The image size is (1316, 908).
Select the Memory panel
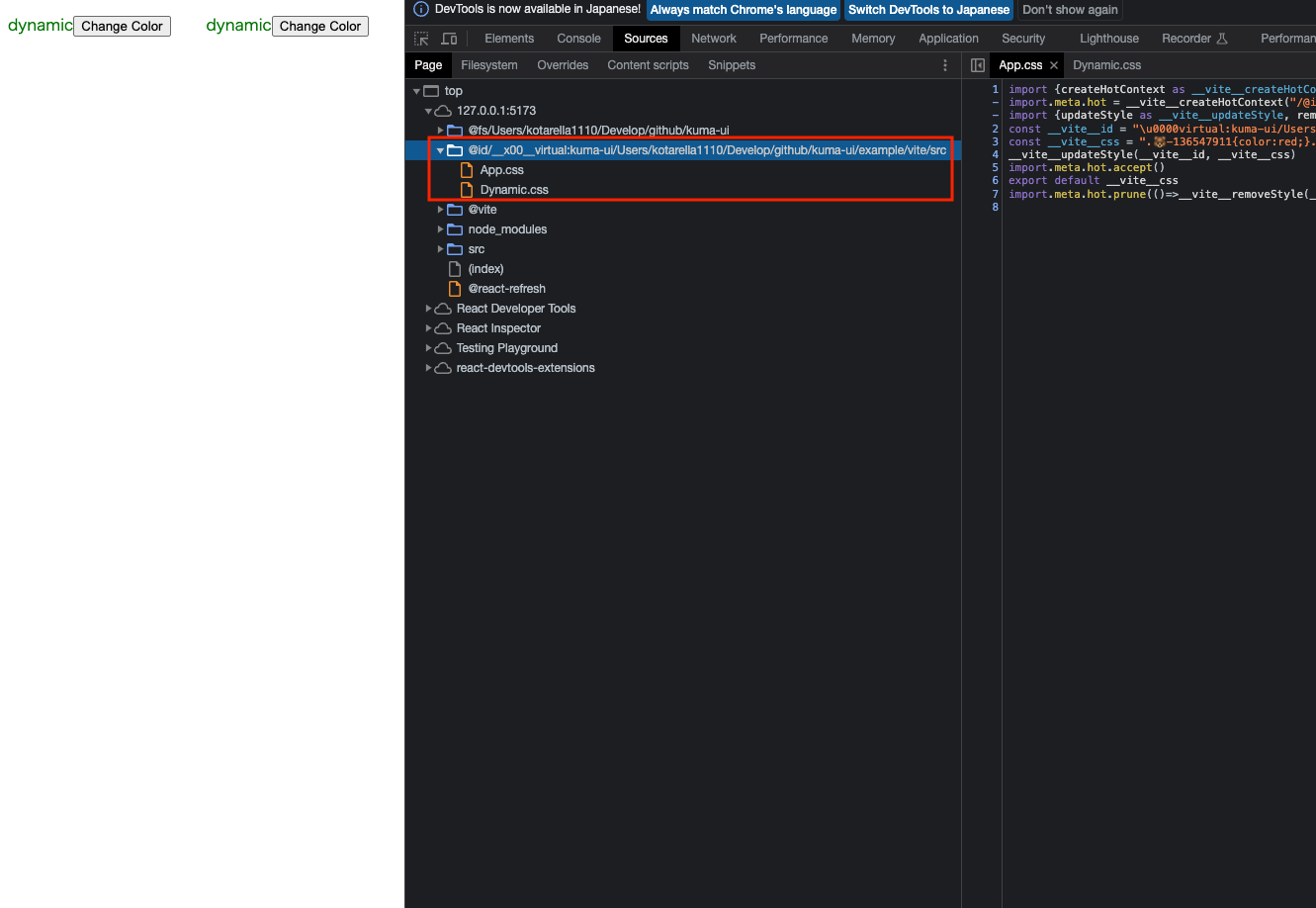click(872, 38)
